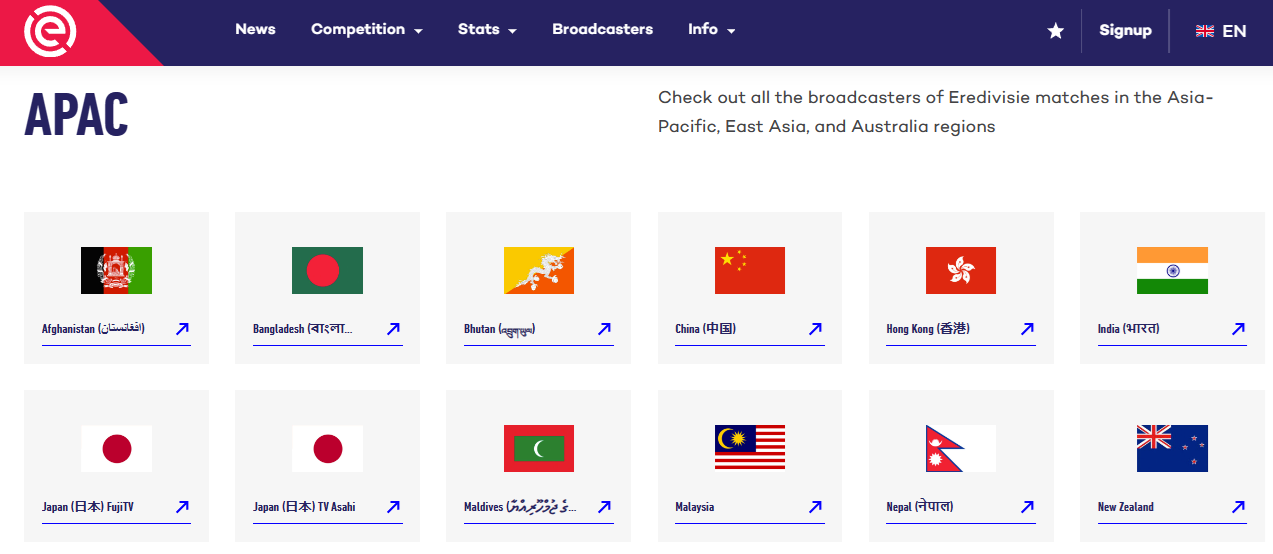The height and width of the screenshot is (554, 1273).
Task: Click the Bhutan flag image
Action: pyautogui.click(x=538, y=270)
